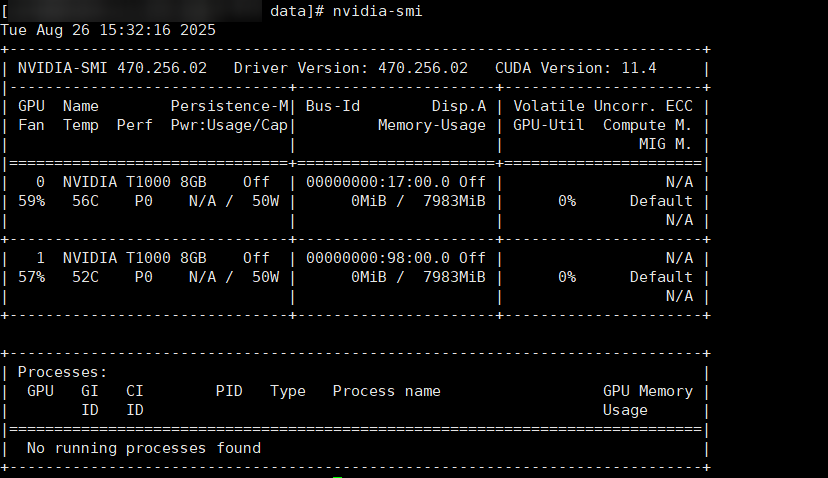Click the GPU-Util column header
Image resolution: width=828 pixels, height=478 pixels.
tap(549, 125)
